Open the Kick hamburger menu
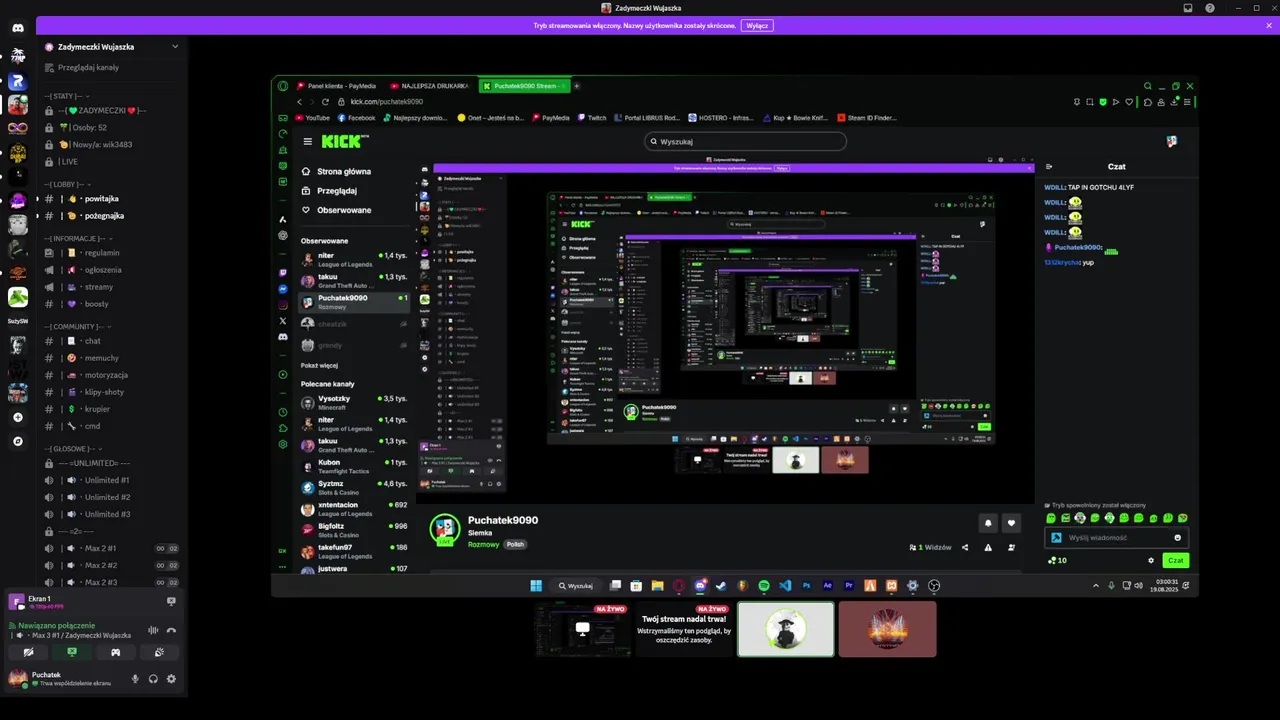The image size is (1280, 720). click(x=308, y=142)
